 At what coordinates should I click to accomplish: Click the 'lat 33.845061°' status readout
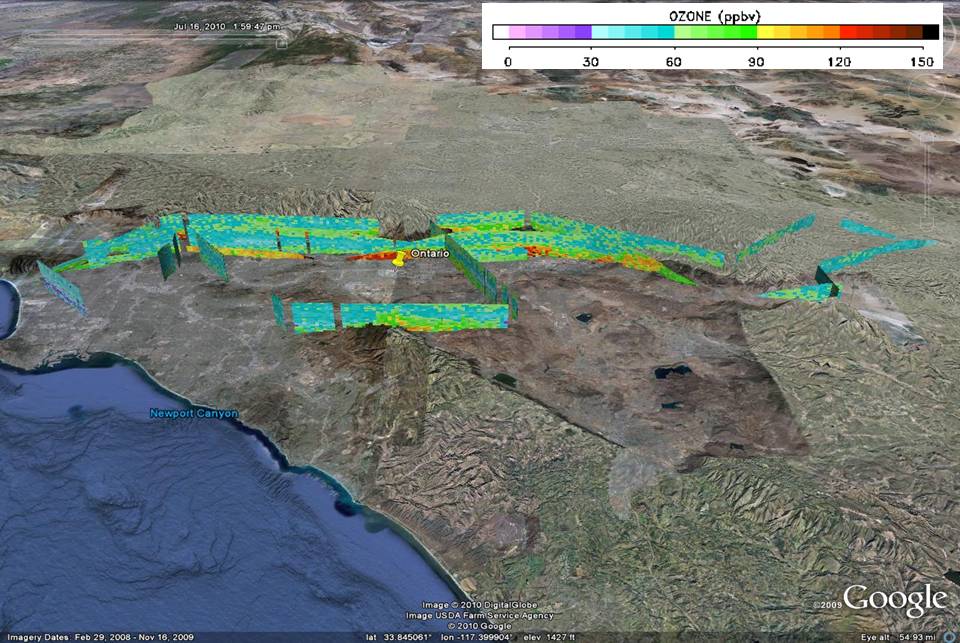[x=399, y=637]
